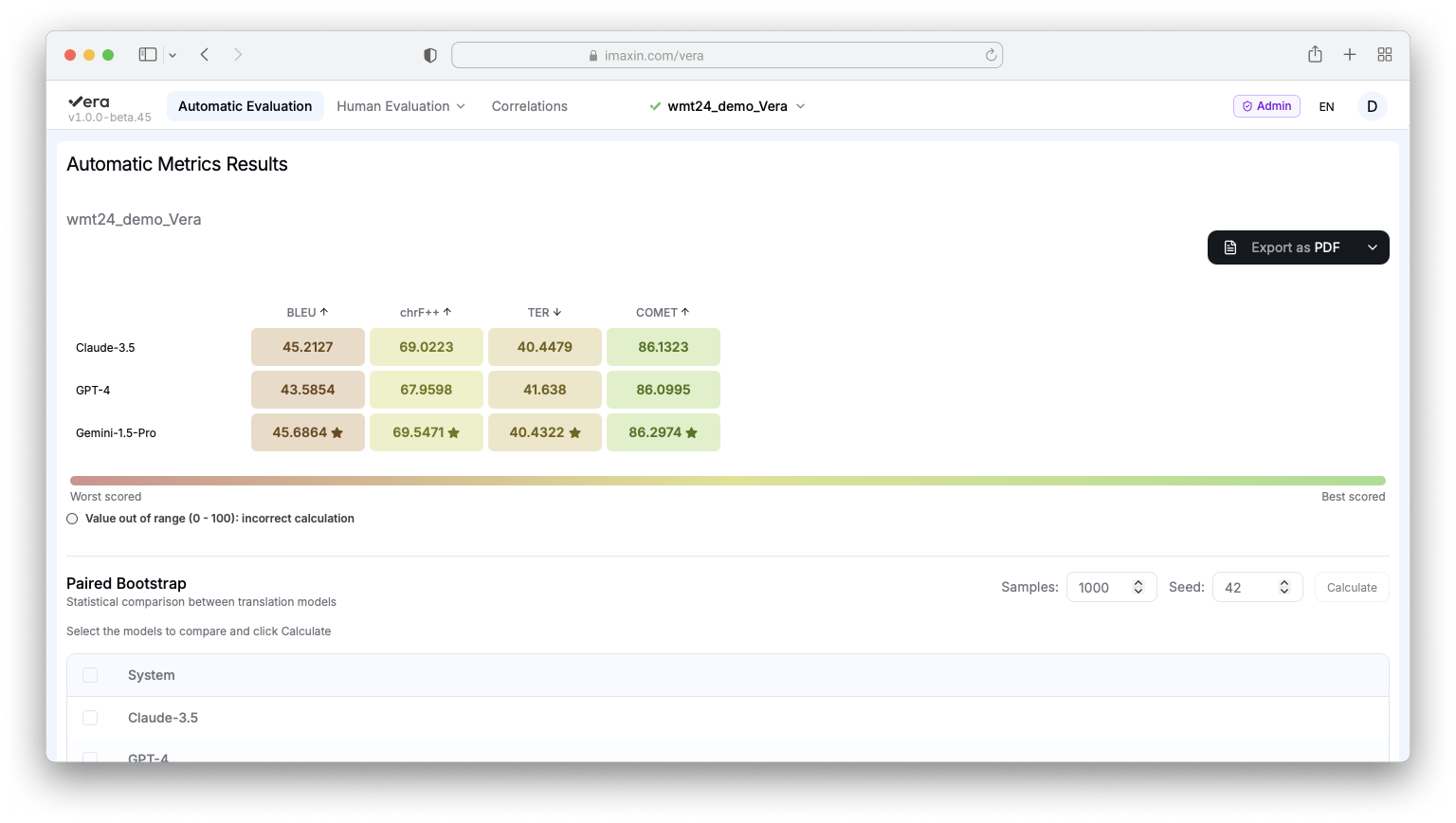
Task: Reload the page with the refresh icon
Action: coord(991,55)
